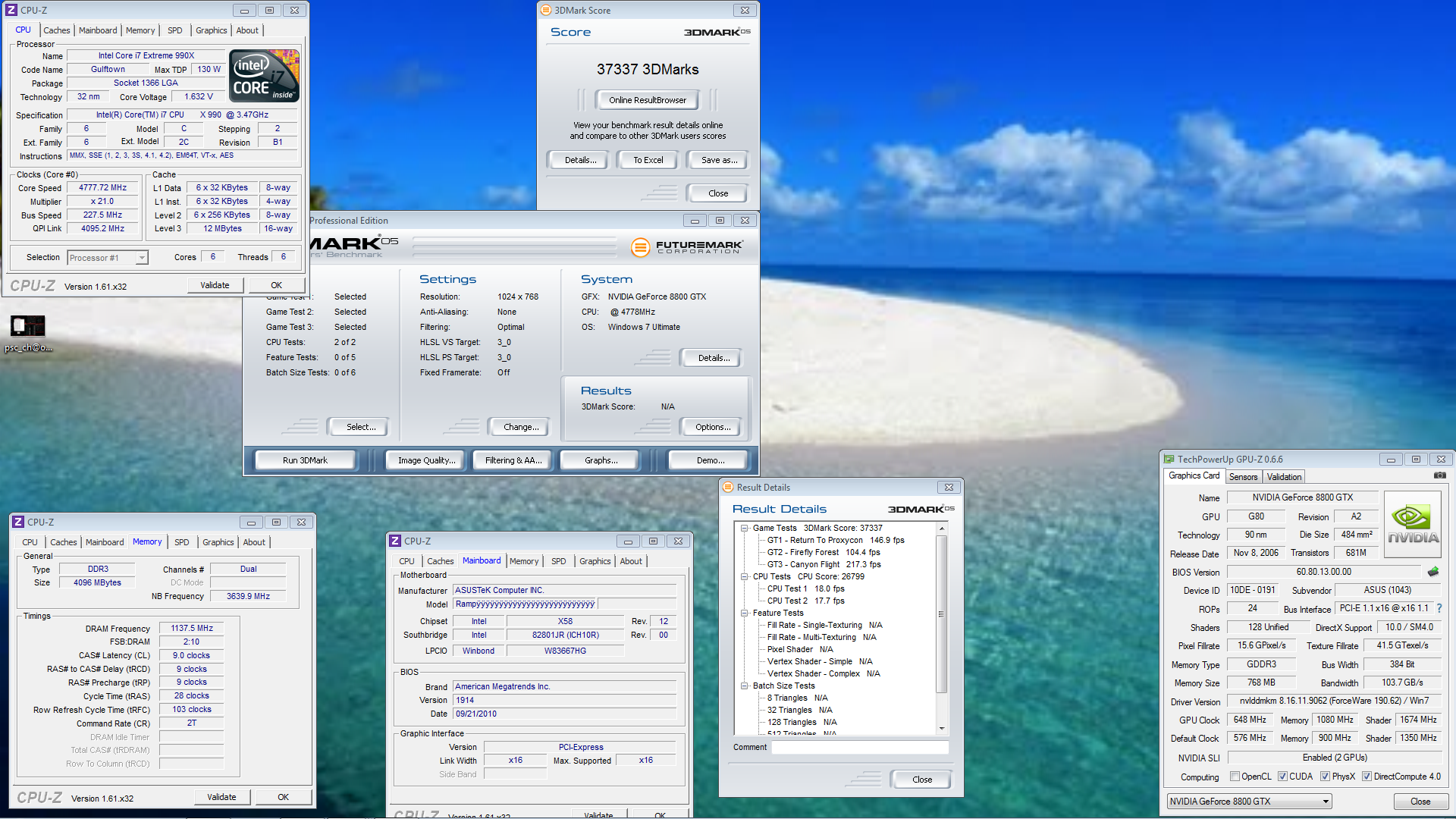Click the GPU-Z title bar app icon
This screenshot has height=819, width=1456.
point(1169,459)
